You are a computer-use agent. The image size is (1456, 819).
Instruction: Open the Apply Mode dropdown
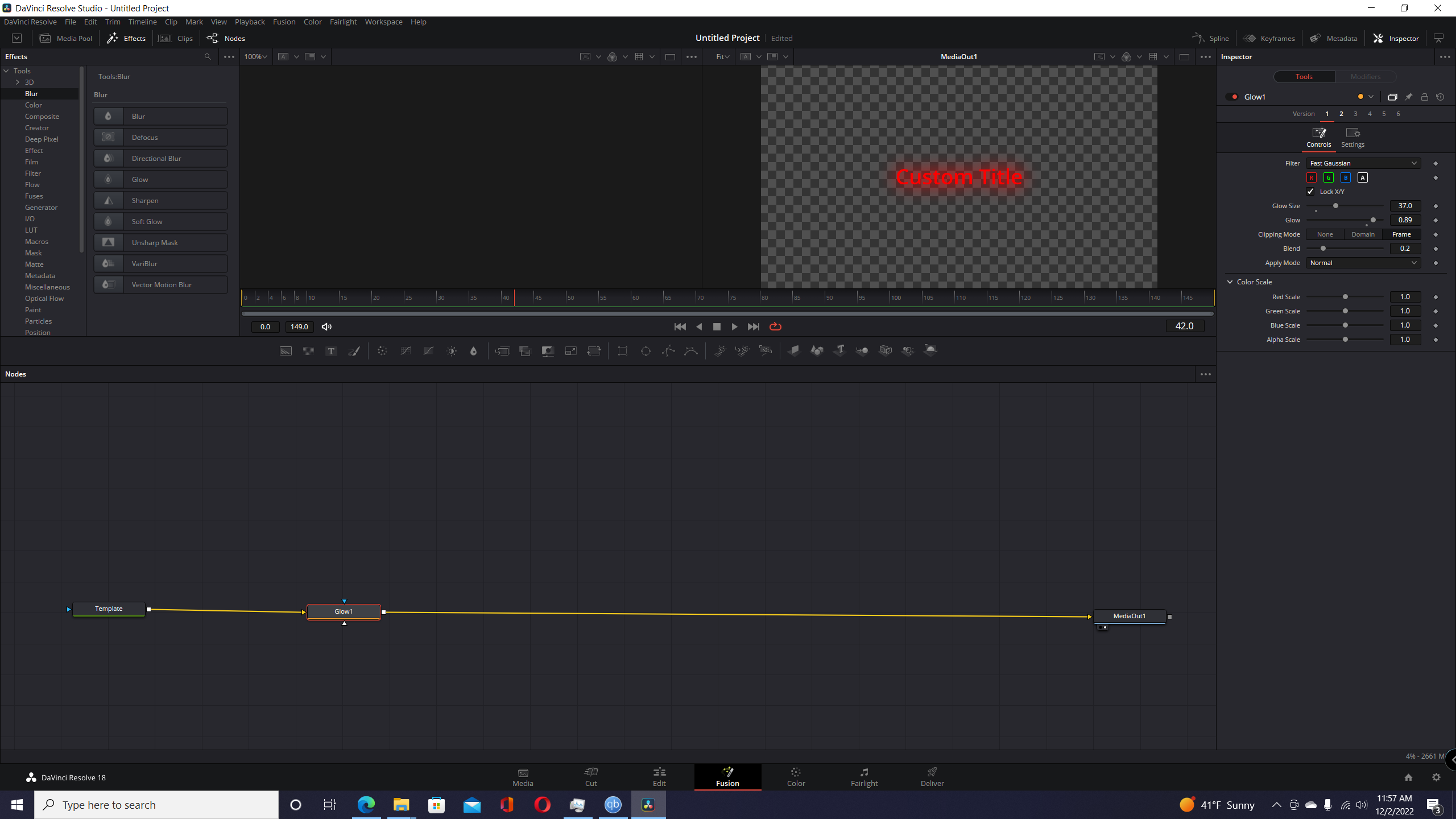click(x=1363, y=263)
